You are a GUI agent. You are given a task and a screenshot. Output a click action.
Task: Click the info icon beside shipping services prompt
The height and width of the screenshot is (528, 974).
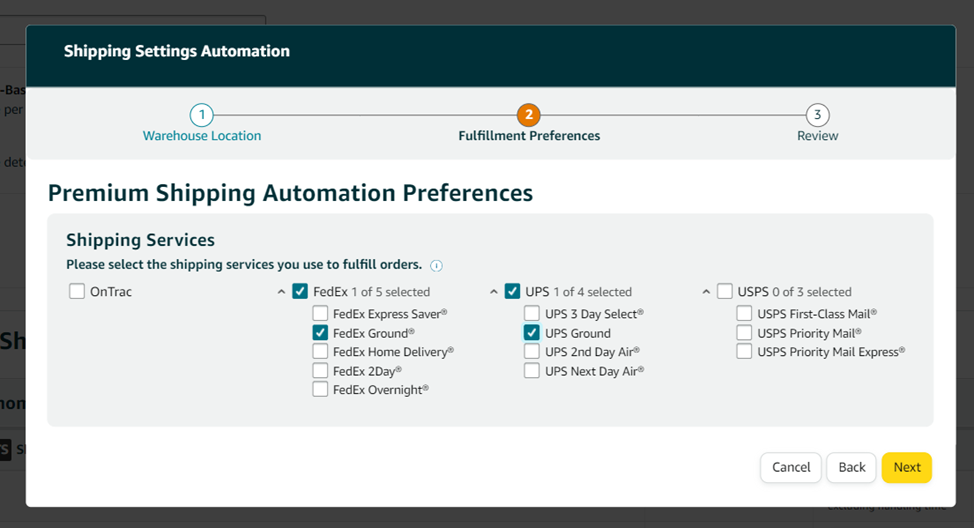click(436, 266)
